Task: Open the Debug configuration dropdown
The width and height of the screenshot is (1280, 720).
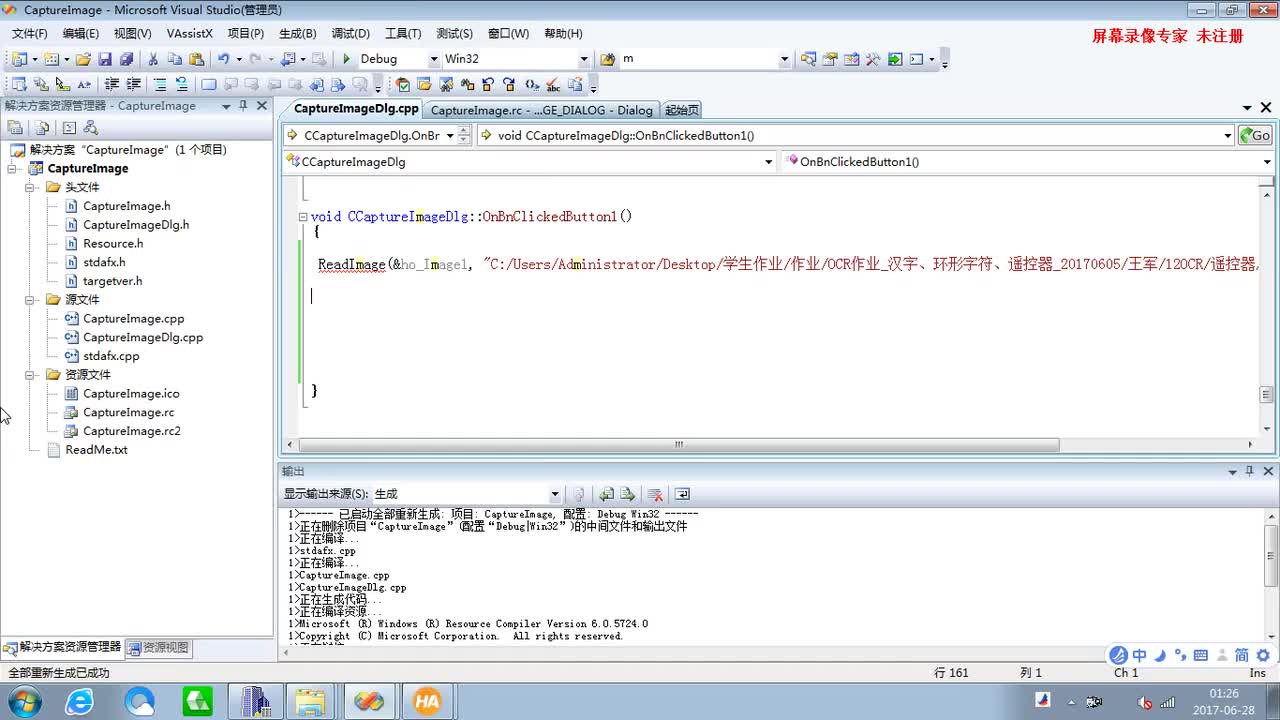Action: pos(433,59)
